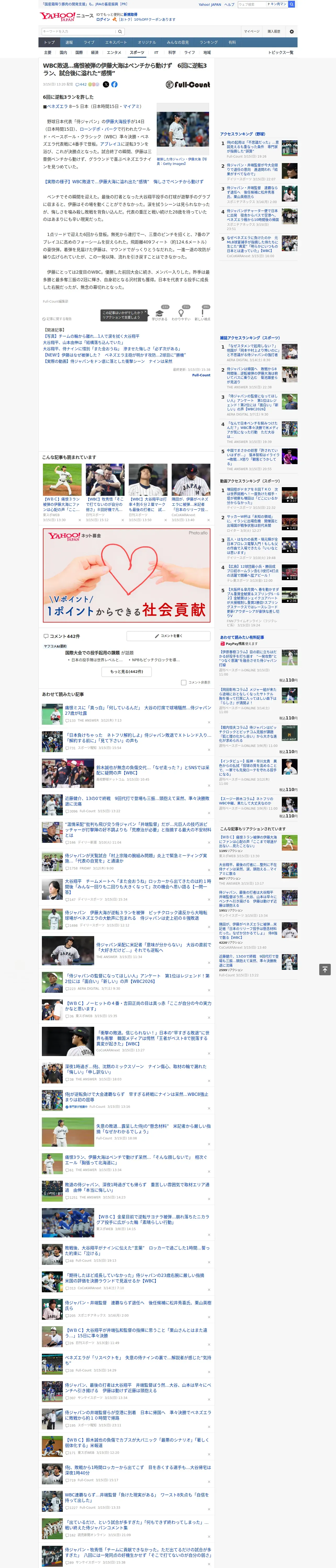Open 国際大会での投手起用の課題 AI summary topic

pyautogui.click(x=92, y=653)
